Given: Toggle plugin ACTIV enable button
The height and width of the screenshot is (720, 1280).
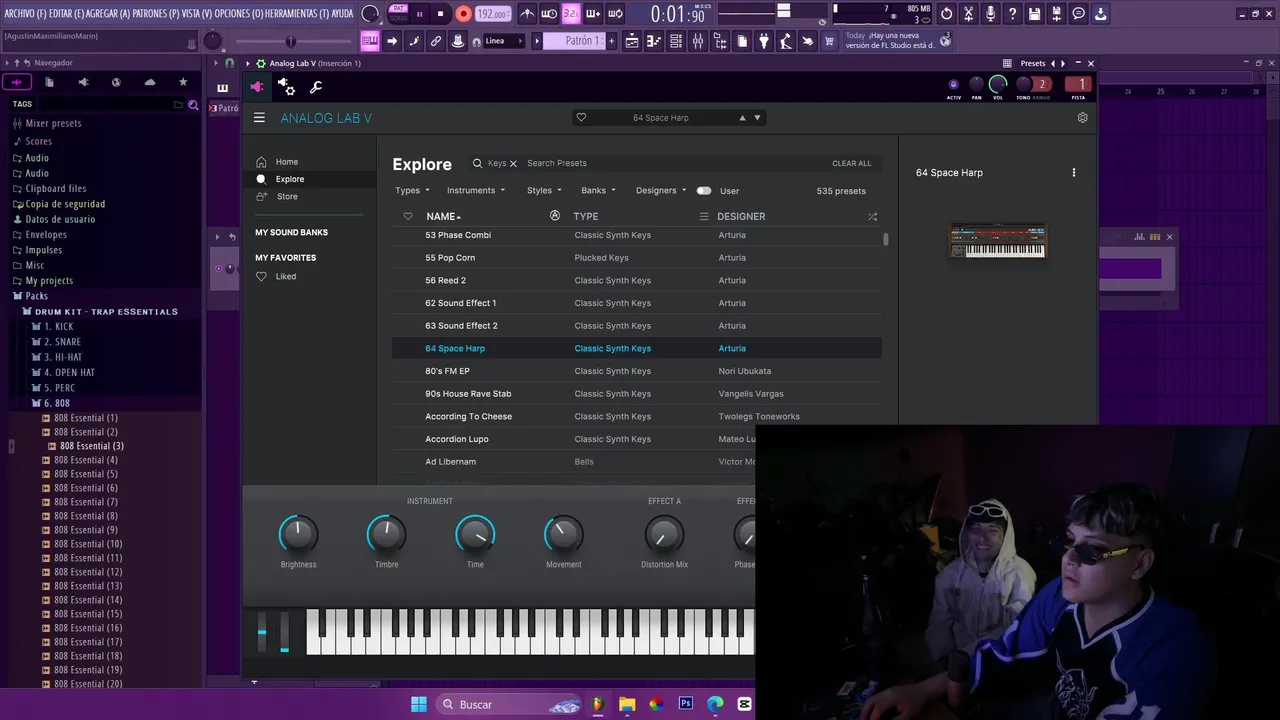Looking at the screenshot, I should 953,85.
